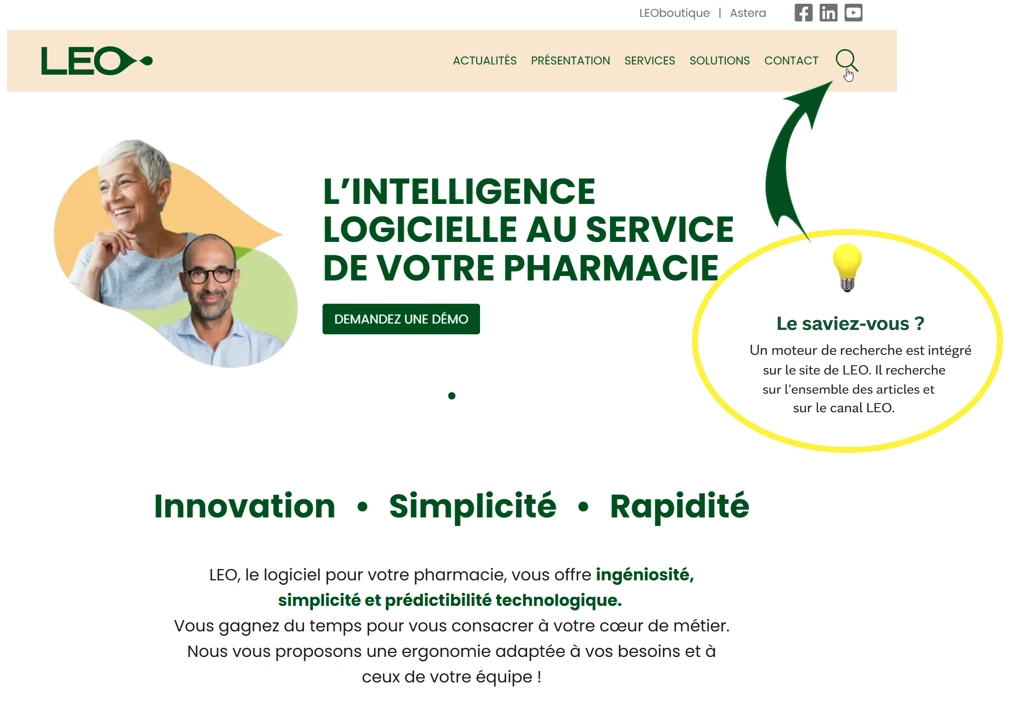Click the hero image of two people
Image resolution: width=1020 pixels, height=711 pixels.
(x=176, y=252)
